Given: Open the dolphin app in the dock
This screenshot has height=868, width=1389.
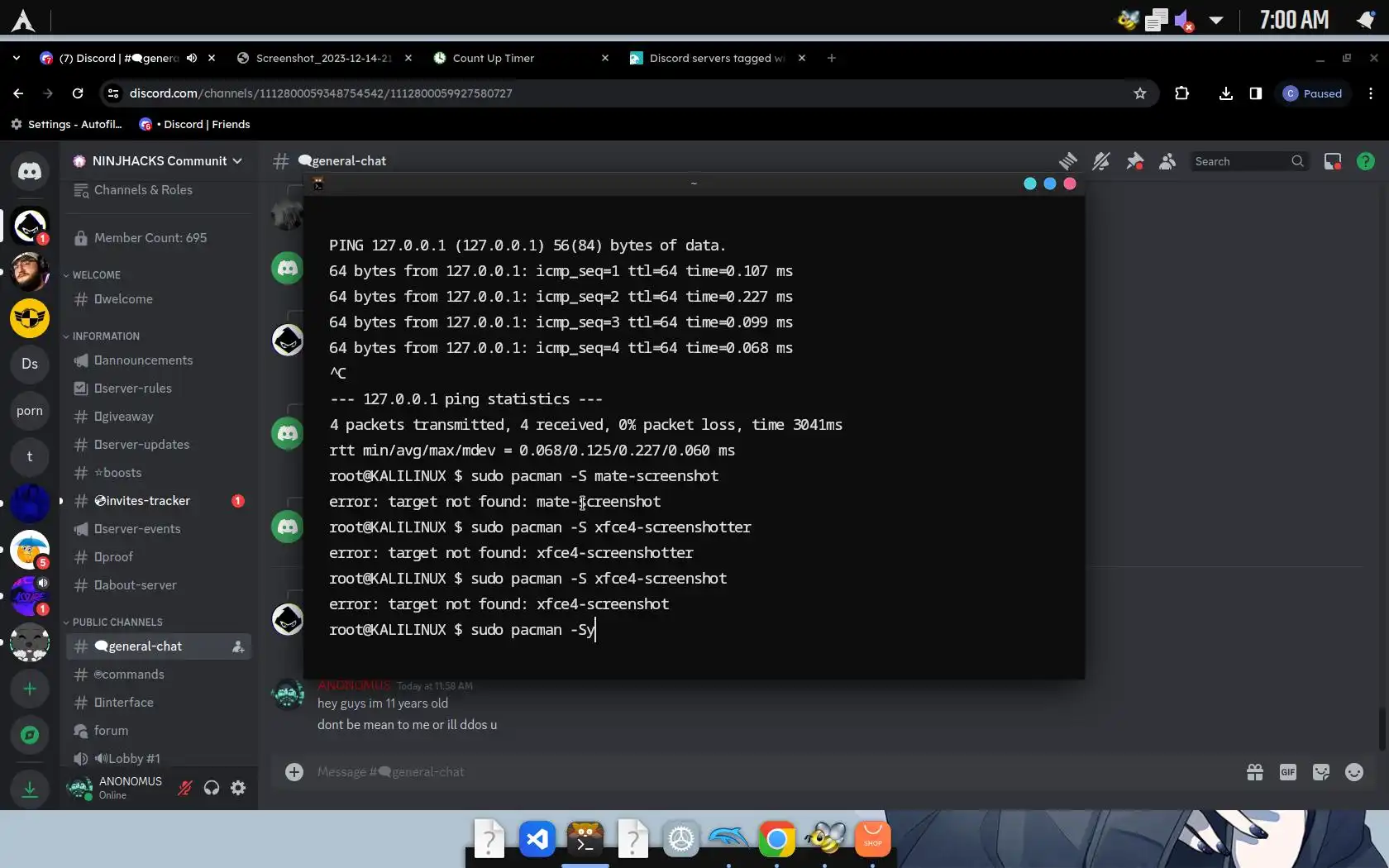Looking at the screenshot, I should tap(729, 840).
